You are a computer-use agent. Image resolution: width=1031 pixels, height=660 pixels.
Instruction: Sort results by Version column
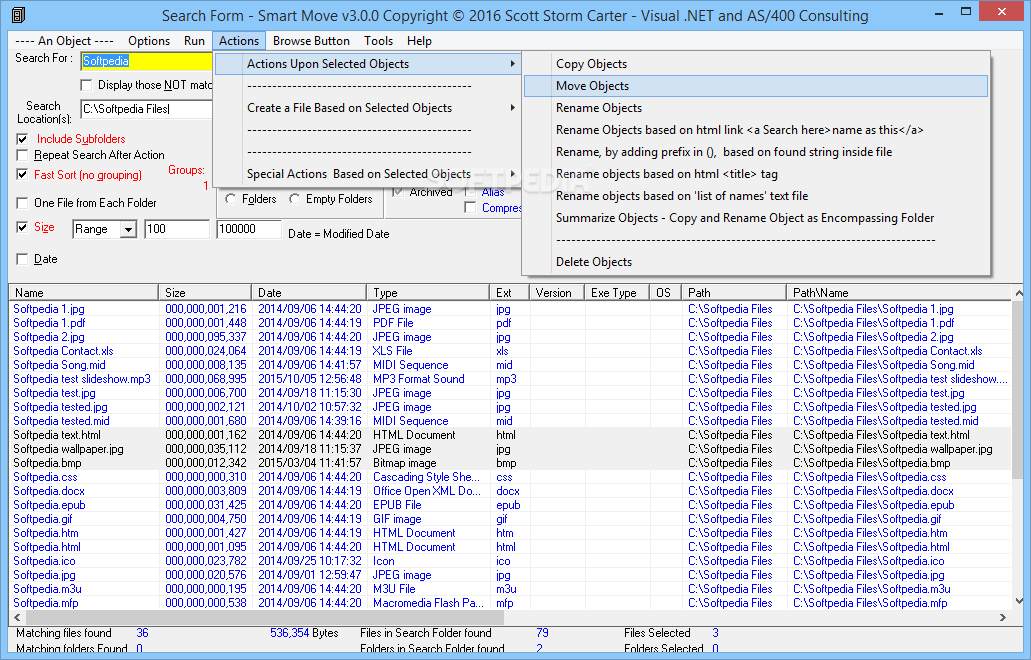coord(557,293)
